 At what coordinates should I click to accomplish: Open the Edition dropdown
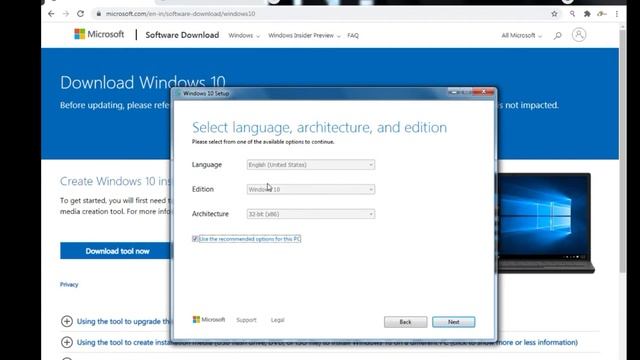click(311, 189)
